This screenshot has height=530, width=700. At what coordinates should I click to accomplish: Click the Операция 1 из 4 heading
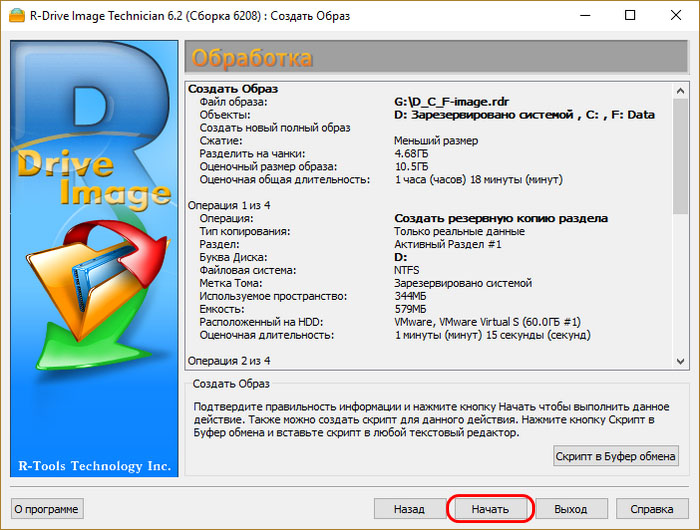(229, 205)
